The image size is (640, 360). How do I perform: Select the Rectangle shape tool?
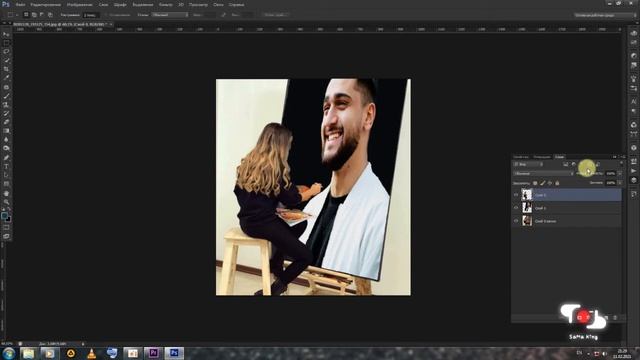[6, 184]
